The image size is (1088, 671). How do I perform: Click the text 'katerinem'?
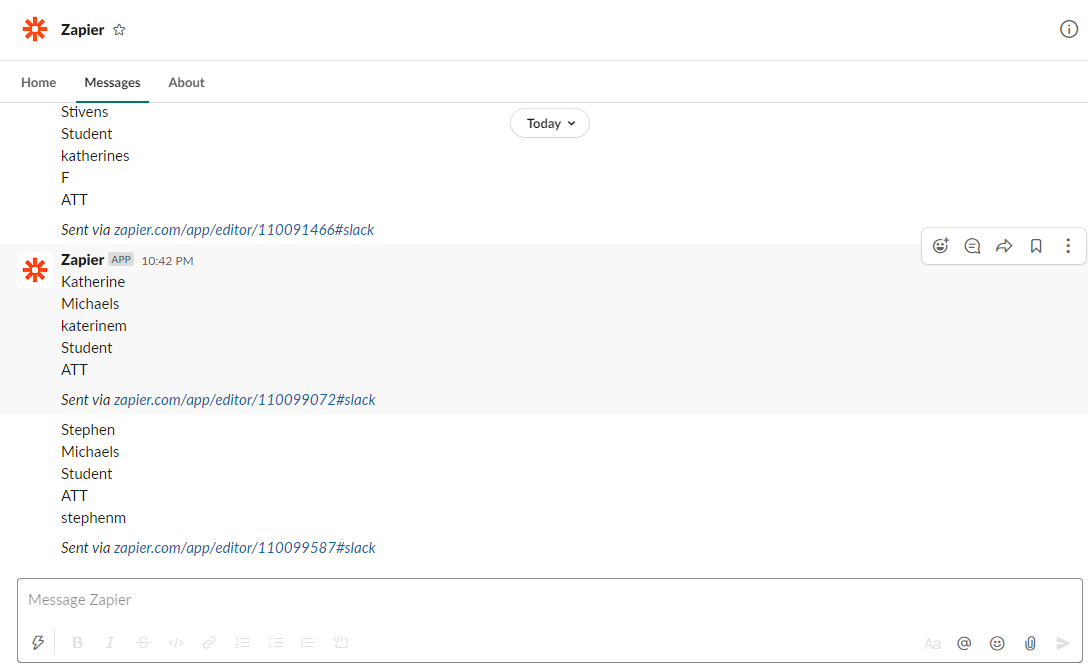click(x=94, y=325)
